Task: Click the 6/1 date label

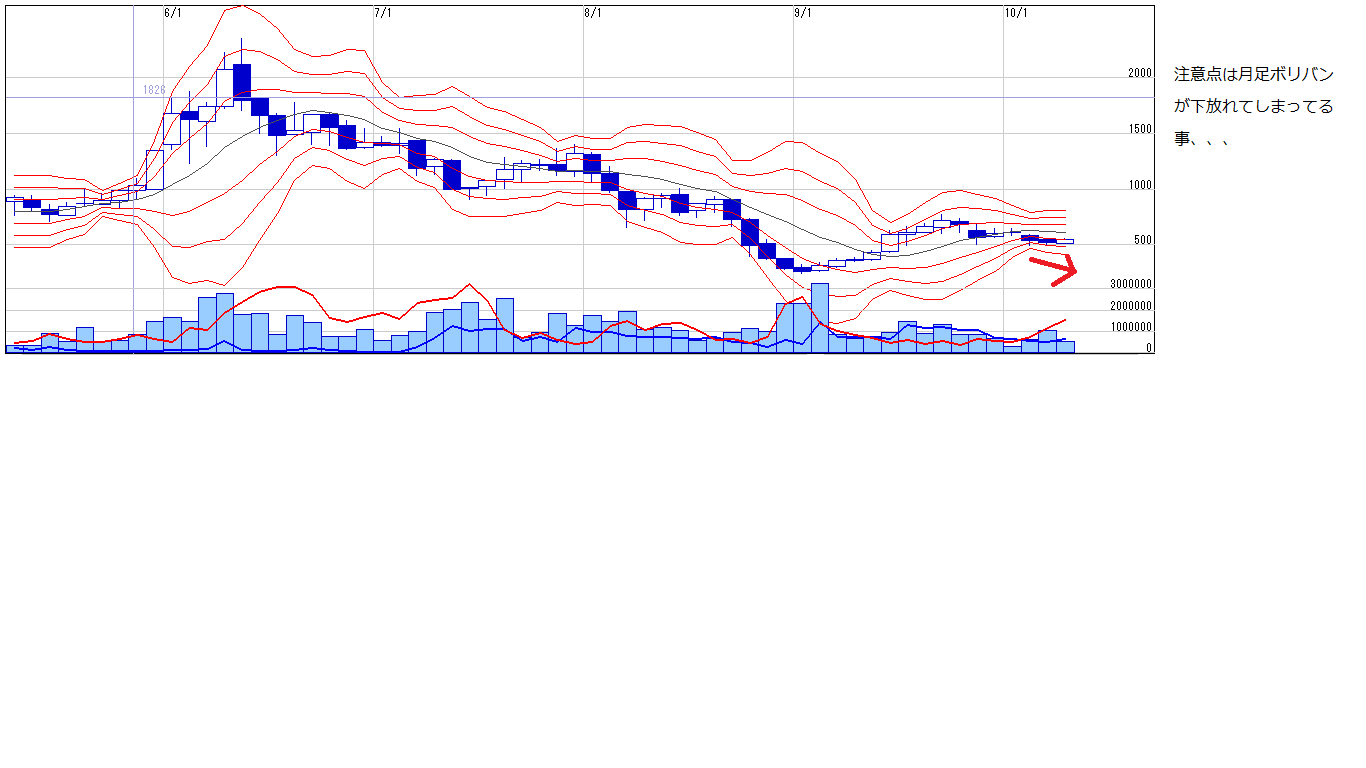Action: [173, 13]
